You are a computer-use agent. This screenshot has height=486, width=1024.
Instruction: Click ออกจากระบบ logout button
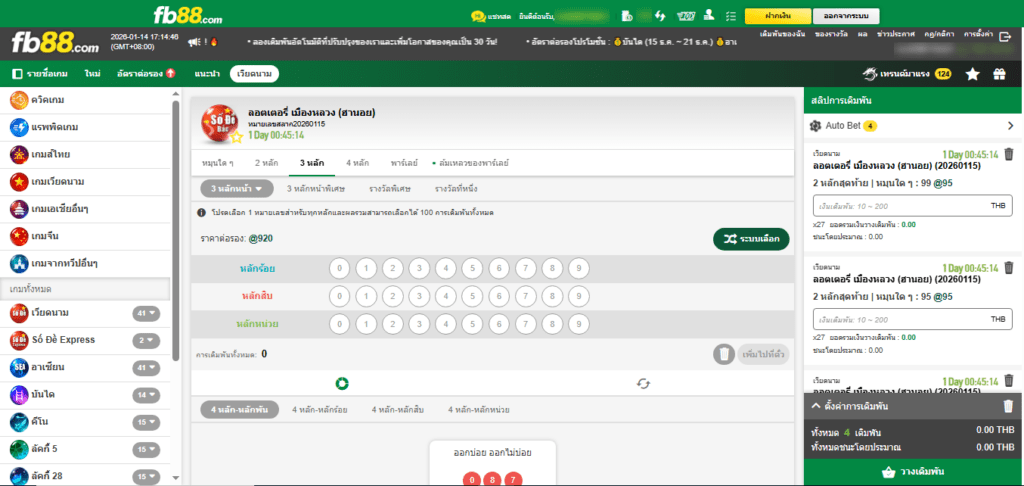[x=846, y=16]
